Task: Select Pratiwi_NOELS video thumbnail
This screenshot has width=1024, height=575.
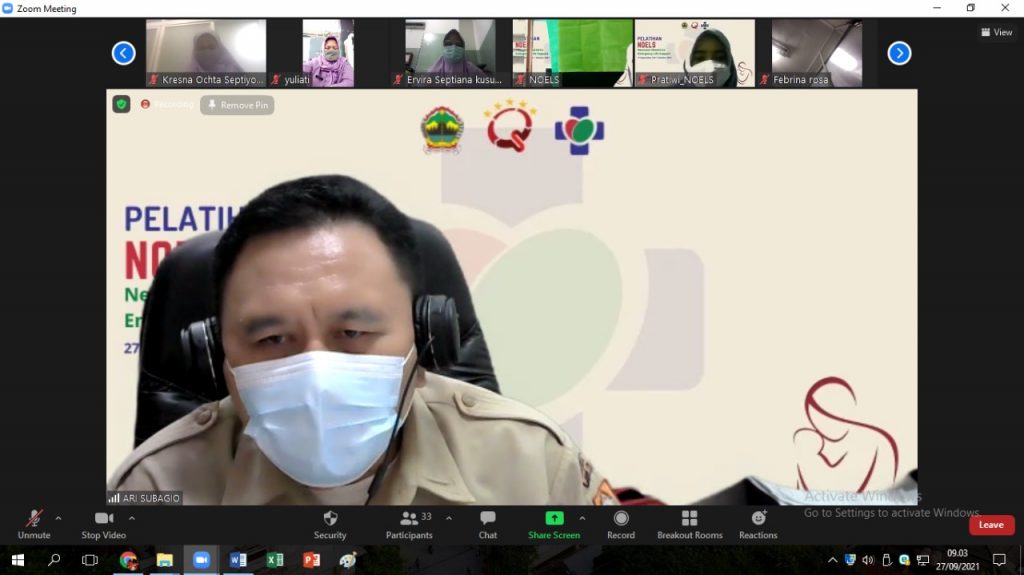Action: click(x=695, y=53)
